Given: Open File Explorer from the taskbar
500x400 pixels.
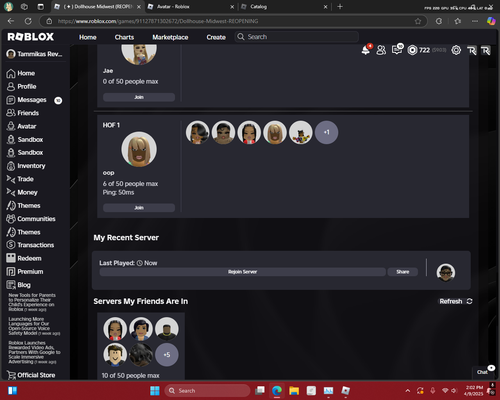Looking at the screenshot, I should pos(294,391).
